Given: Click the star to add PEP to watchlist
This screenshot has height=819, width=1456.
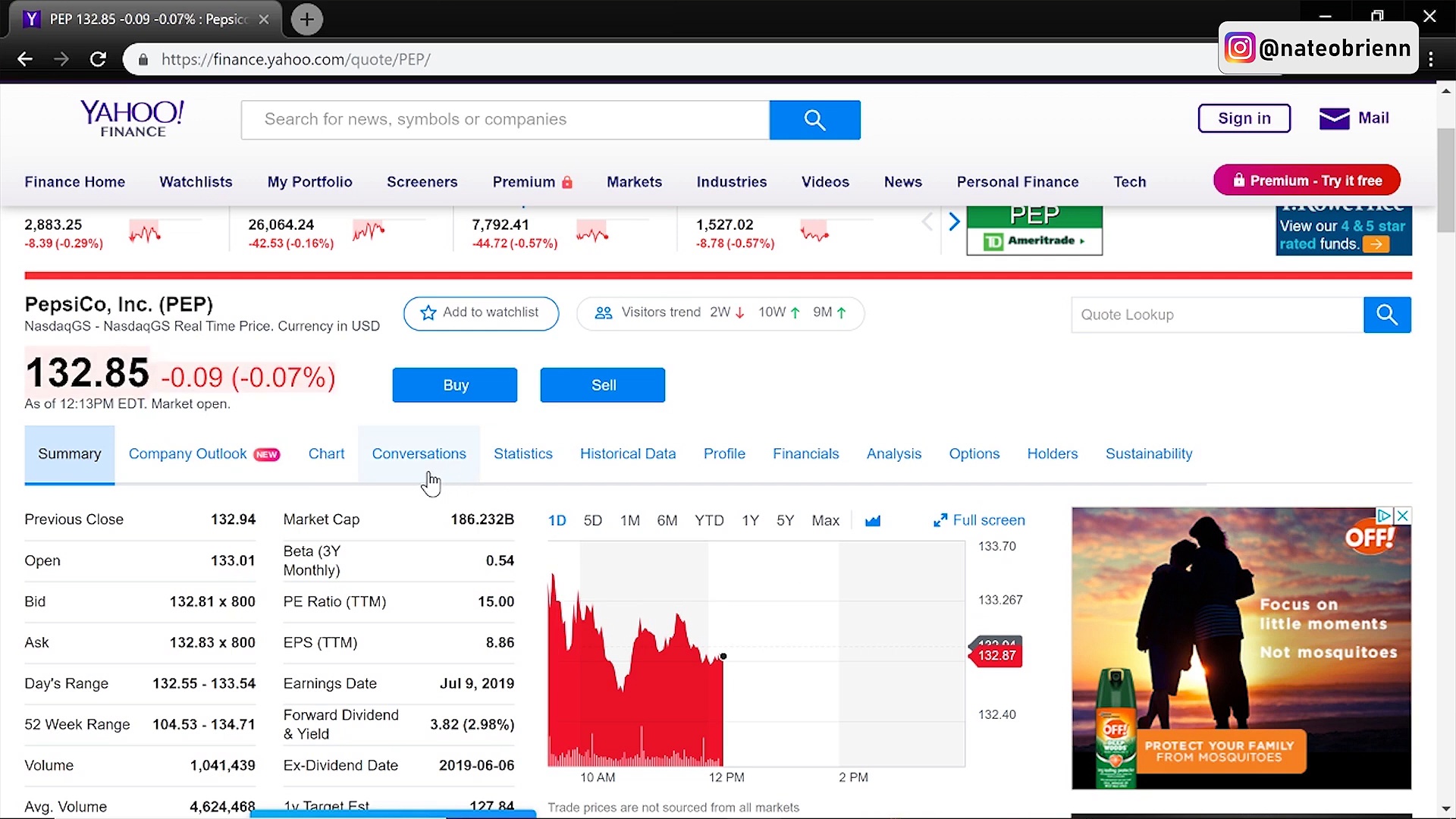Looking at the screenshot, I should coord(428,312).
